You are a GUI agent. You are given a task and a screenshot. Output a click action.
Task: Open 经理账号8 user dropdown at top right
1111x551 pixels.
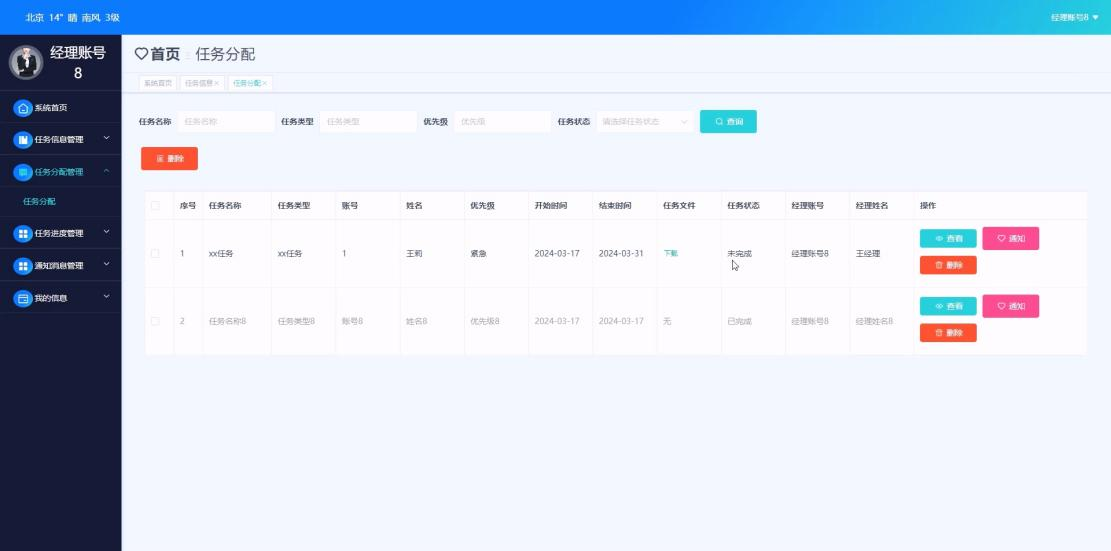tap(1075, 17)
